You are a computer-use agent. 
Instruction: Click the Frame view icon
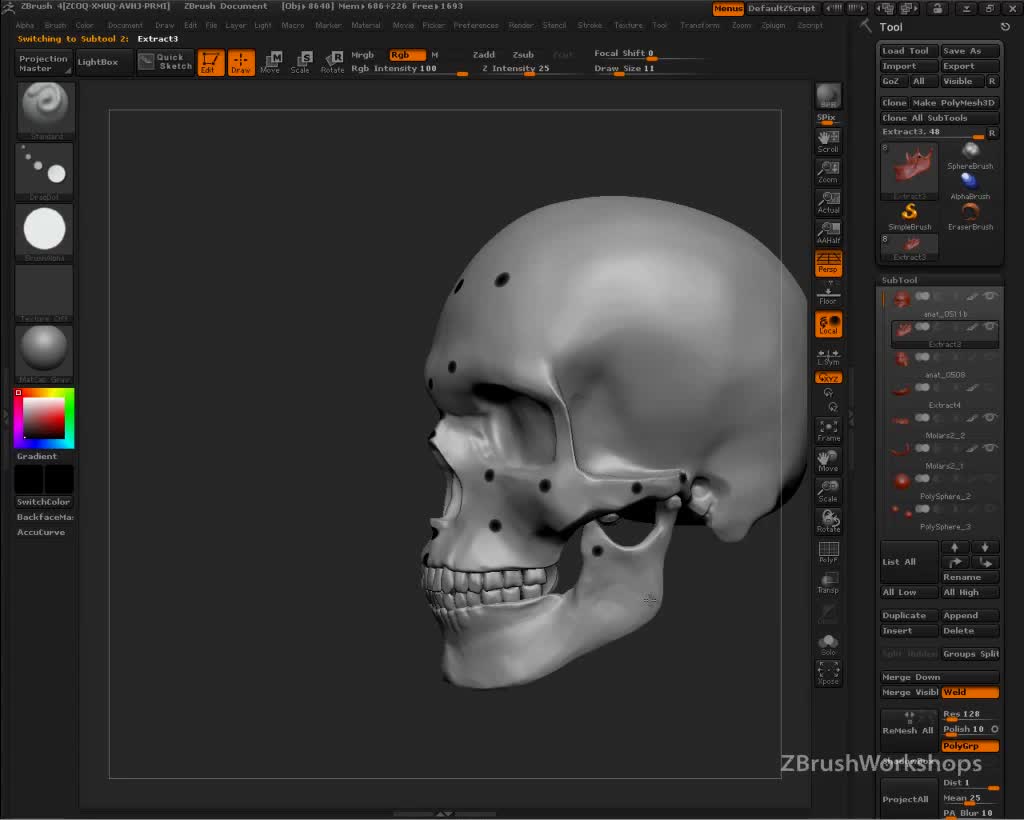click(828, 430)
